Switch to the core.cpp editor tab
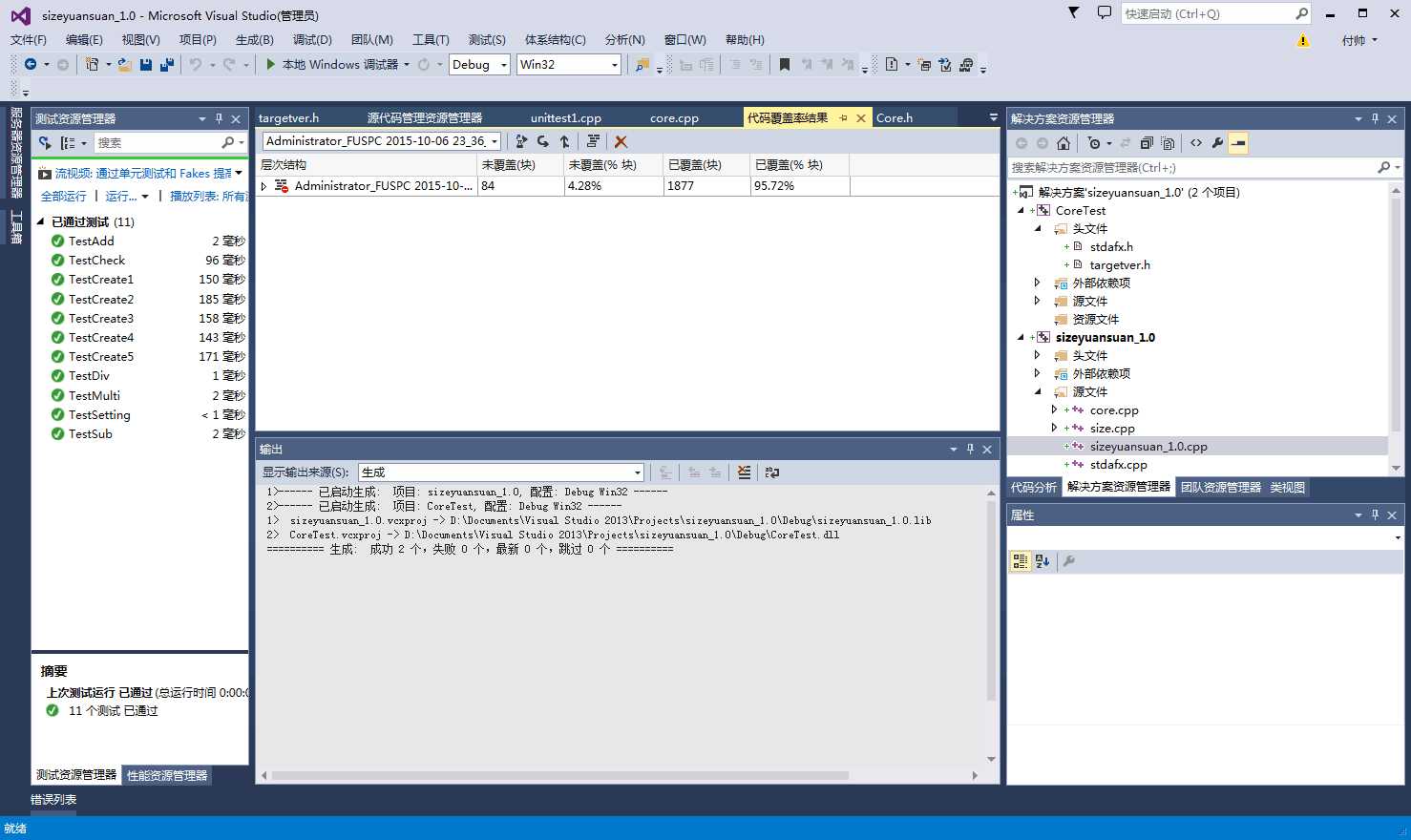The width and height of the screenshot is (1411, 840). click(x=674, y=118)
